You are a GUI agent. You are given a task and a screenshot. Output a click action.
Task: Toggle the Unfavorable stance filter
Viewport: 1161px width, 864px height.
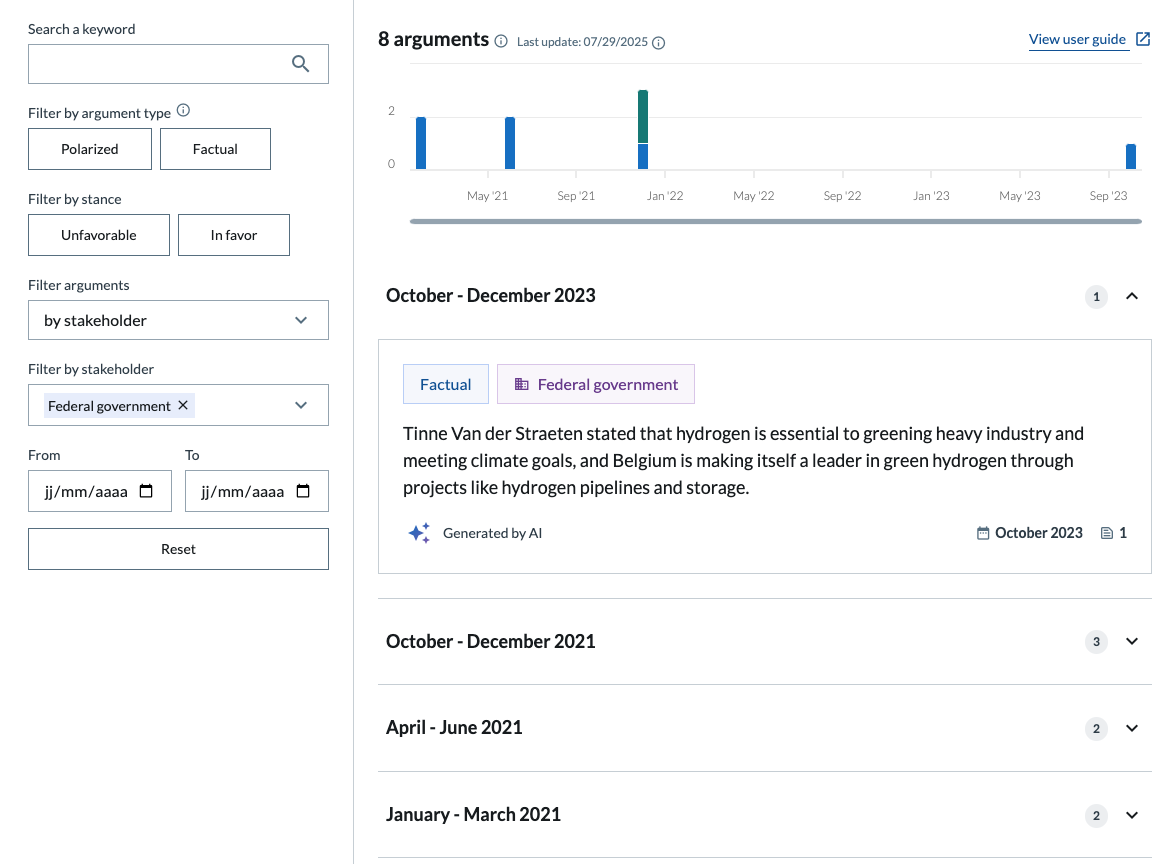pos(99,235)
